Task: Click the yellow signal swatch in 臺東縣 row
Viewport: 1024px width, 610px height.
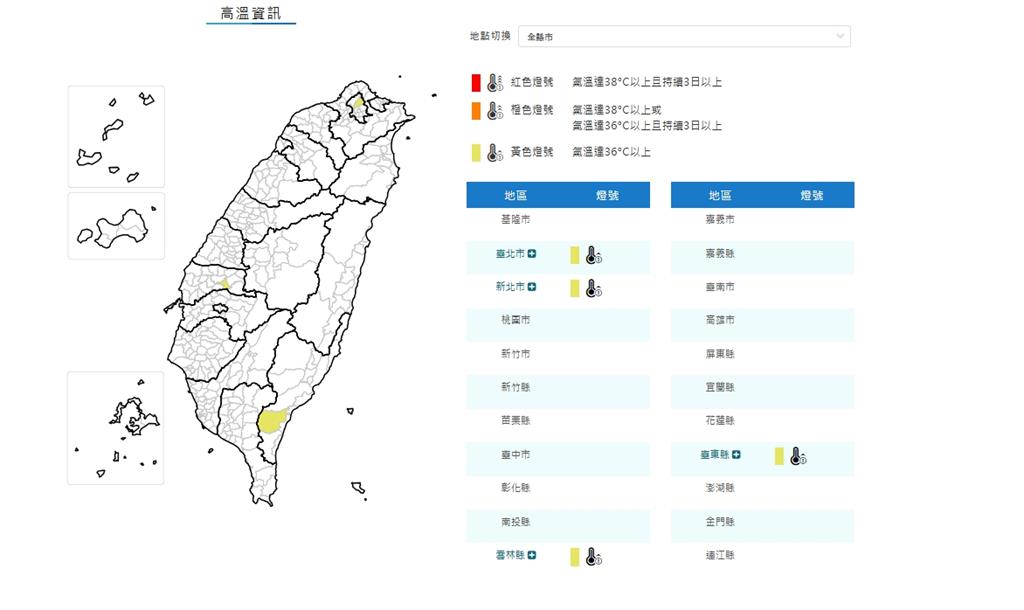Action: 779,456
